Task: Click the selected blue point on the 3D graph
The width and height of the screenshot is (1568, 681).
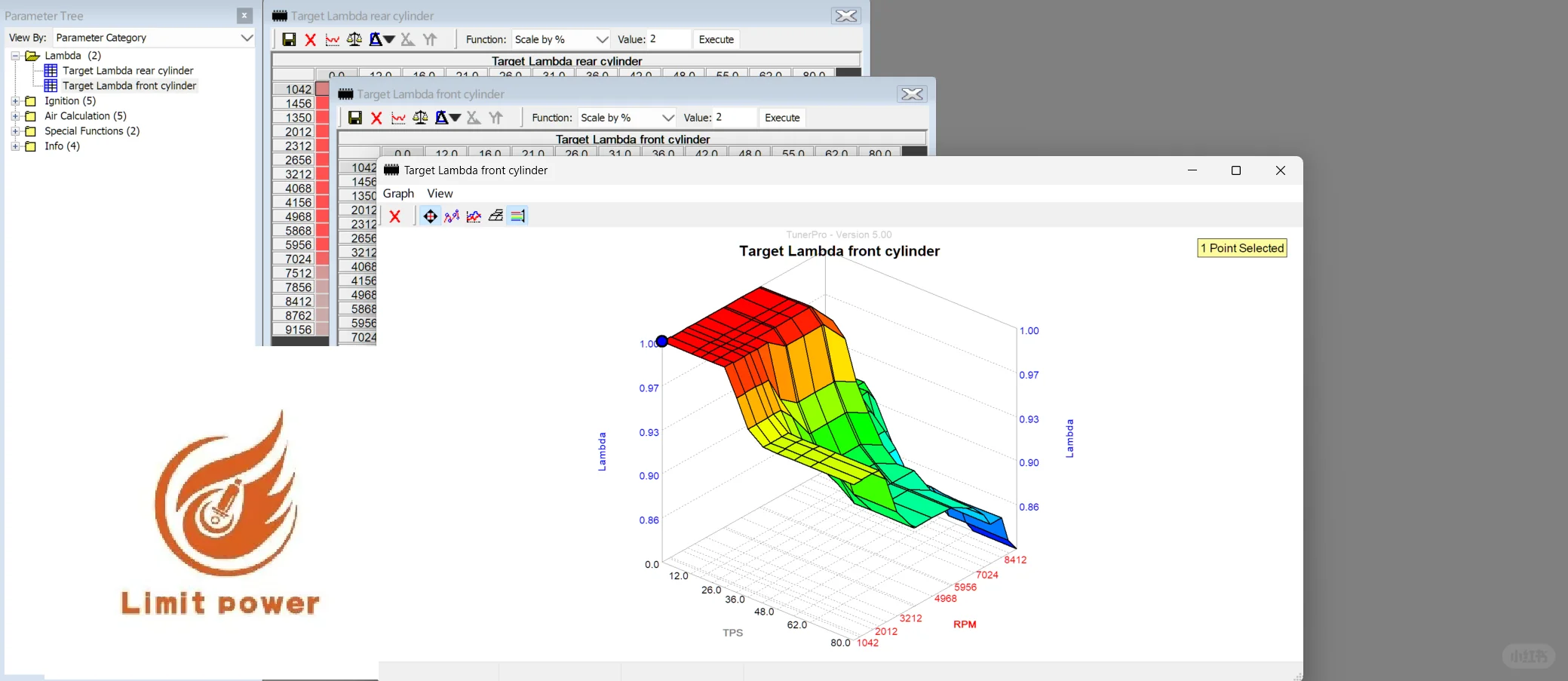Action: [661, 342]
